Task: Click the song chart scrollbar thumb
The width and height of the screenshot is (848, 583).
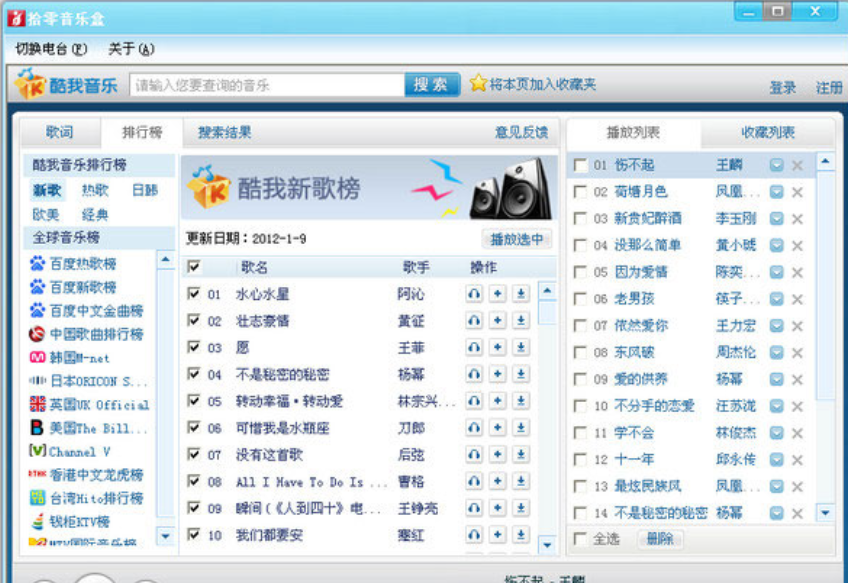Action: click(x=547, y=312)
